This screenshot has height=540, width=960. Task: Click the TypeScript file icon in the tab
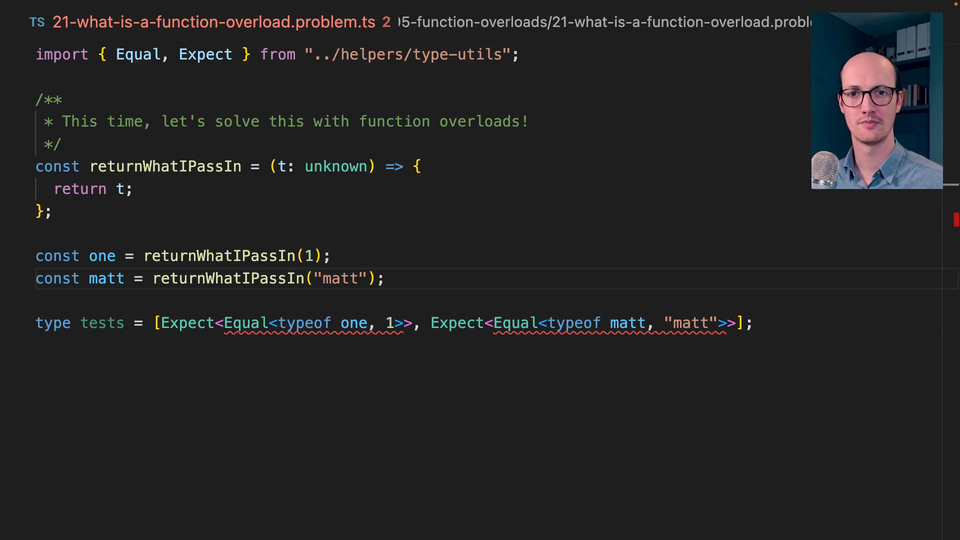[37, 21]
